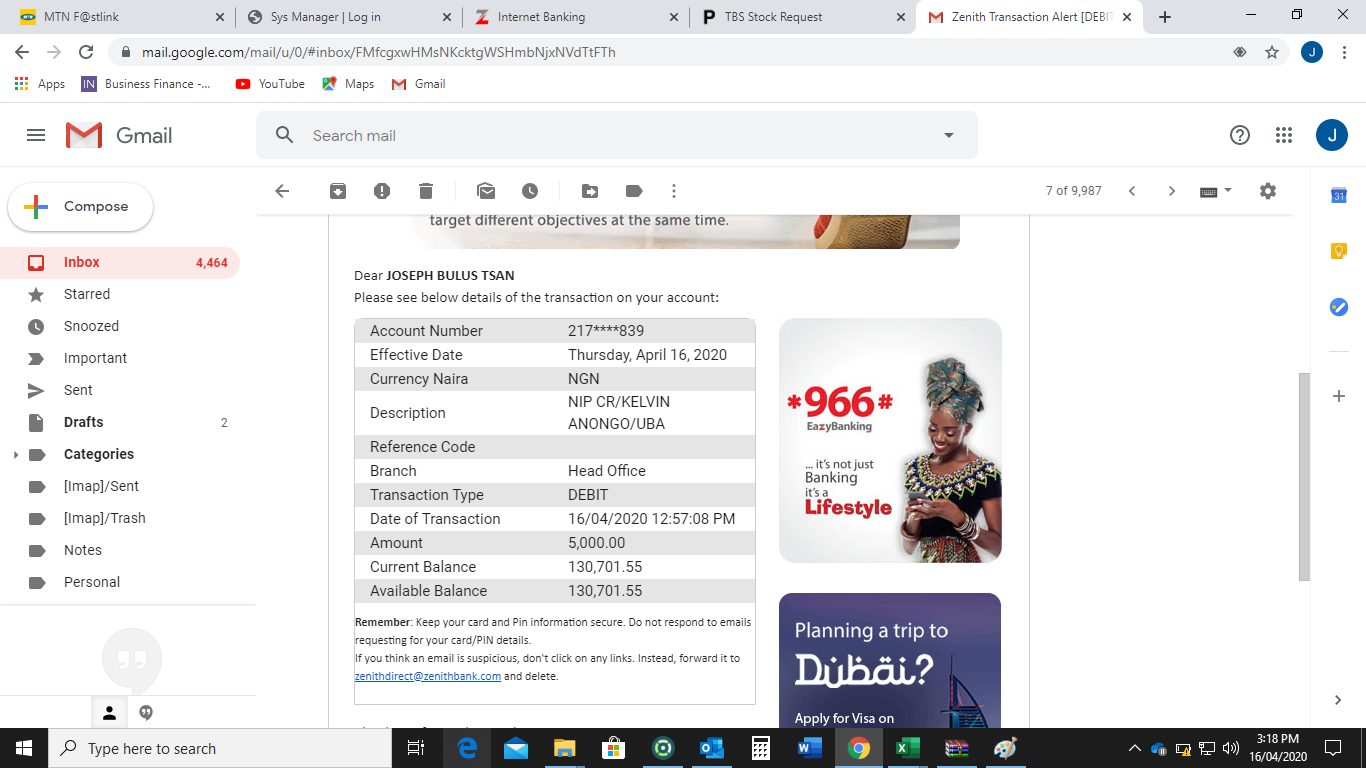
Task: Open Google Keep side panel
Action: [x=1339, y=251]
